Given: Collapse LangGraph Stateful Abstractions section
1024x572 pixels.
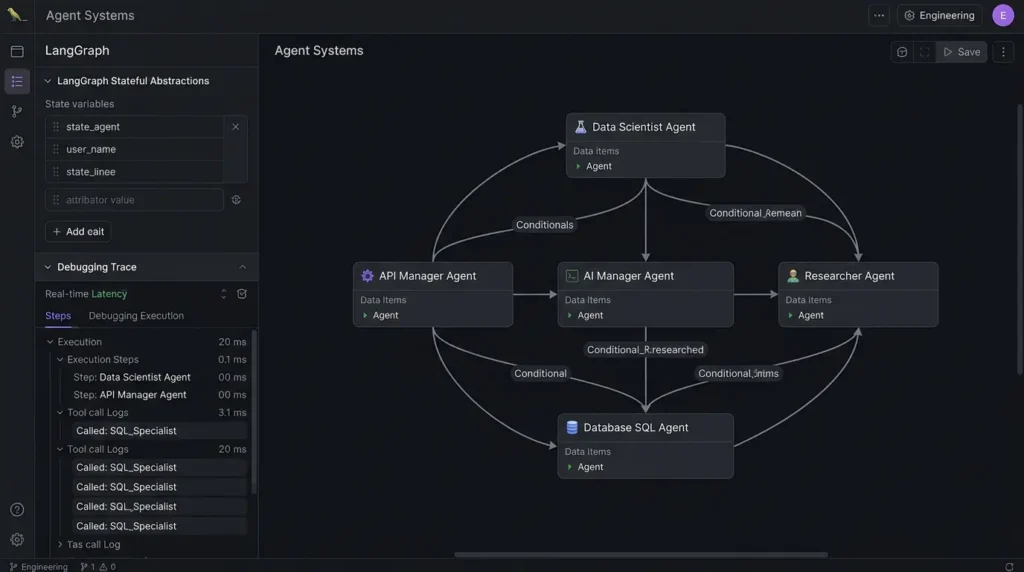Looking at the screenshot, I should coord(48,81).
